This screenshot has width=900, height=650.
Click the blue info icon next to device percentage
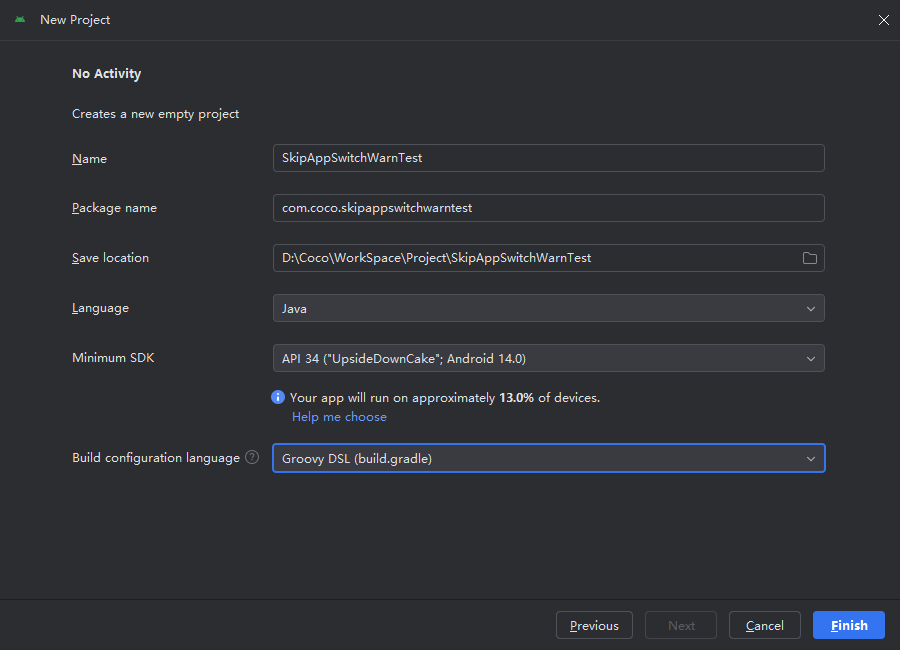point(278,397)
